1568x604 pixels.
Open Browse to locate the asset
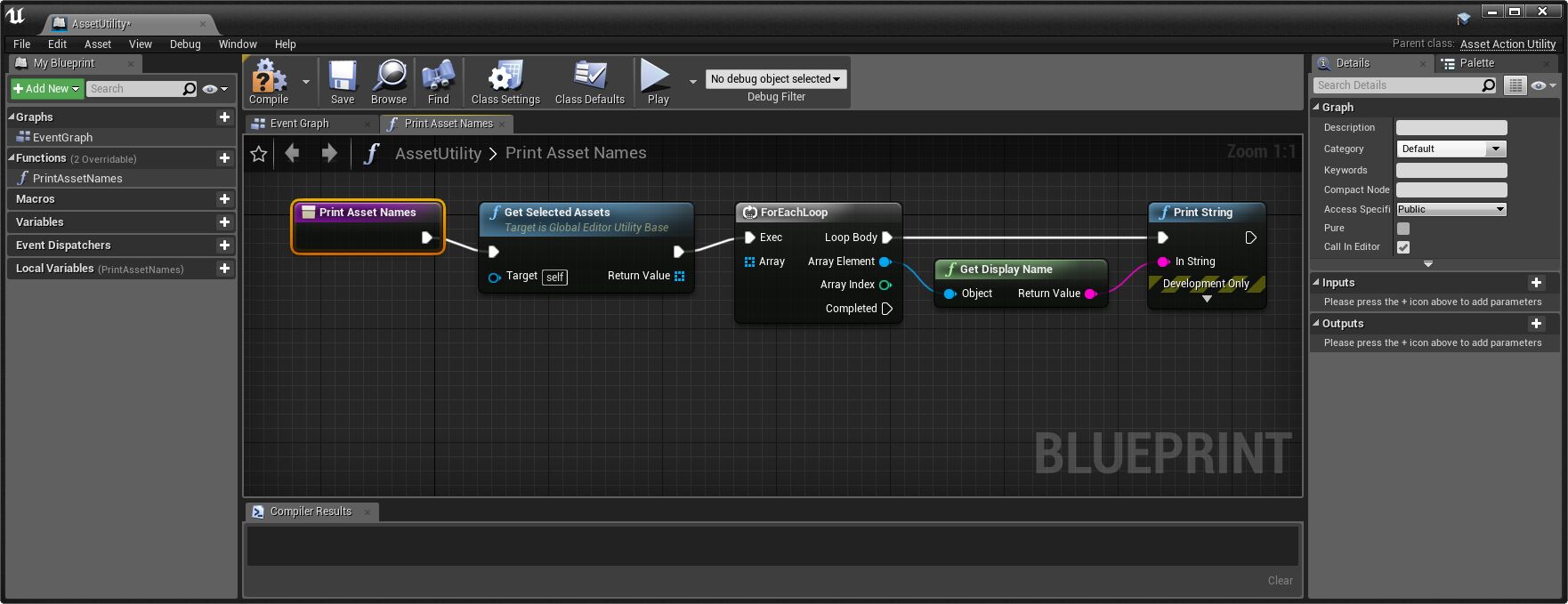(389, 77)
